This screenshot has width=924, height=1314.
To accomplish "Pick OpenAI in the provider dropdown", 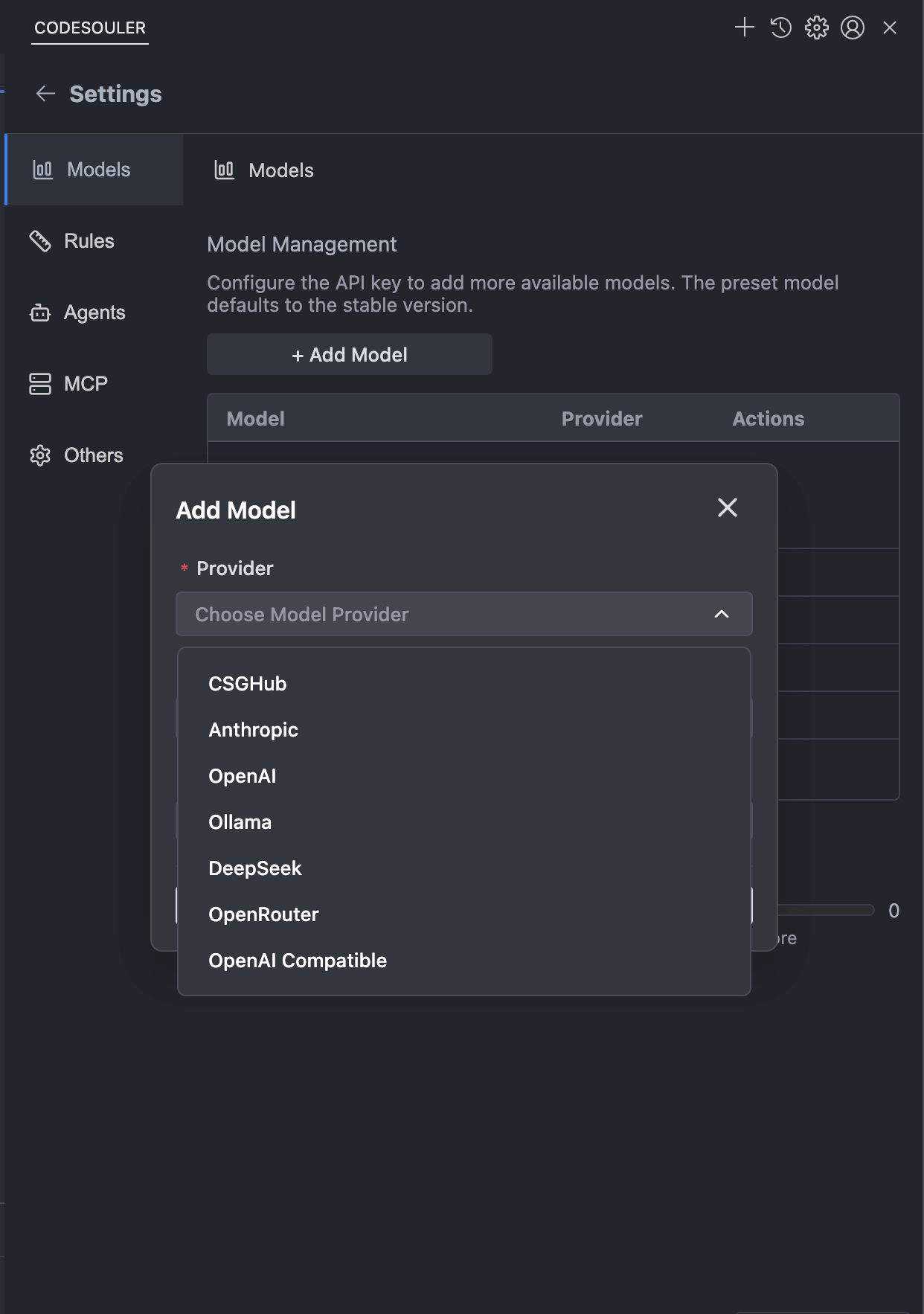I will [x=243, y=776].
